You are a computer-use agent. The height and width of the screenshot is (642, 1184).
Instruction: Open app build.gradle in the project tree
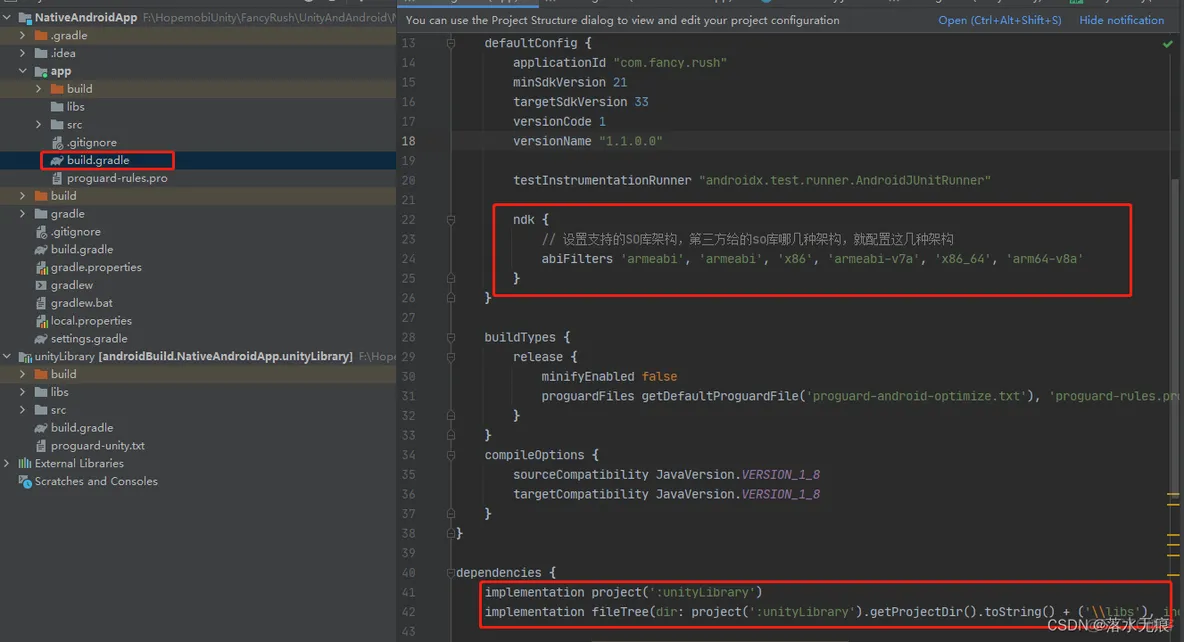tap(98, 160)
